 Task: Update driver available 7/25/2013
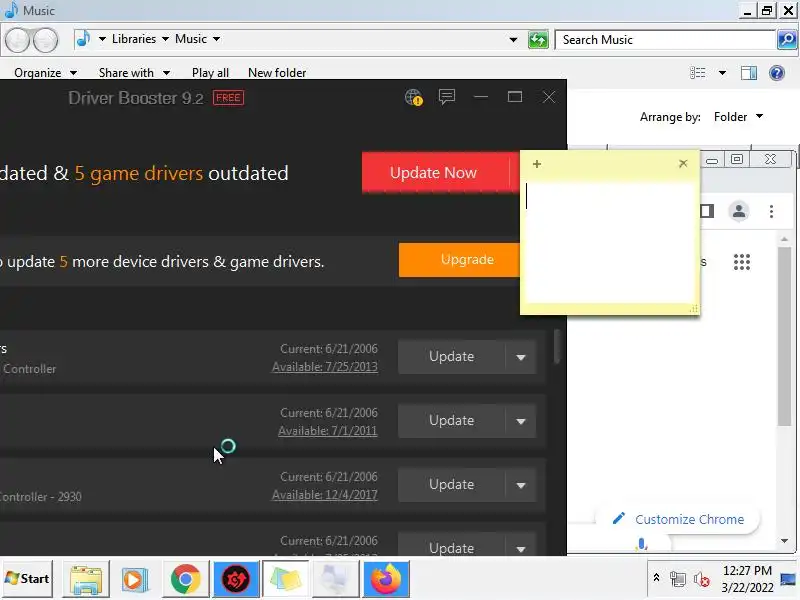coord(452,357)
